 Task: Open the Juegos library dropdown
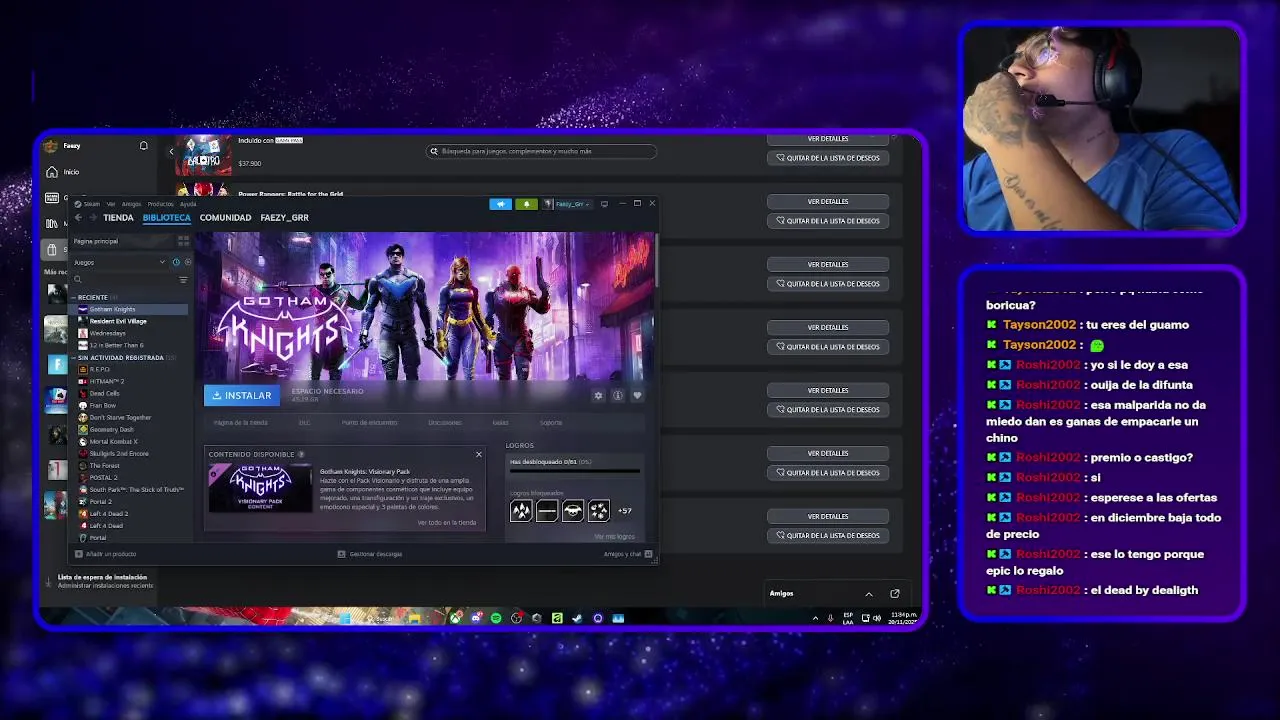point(119,262)
